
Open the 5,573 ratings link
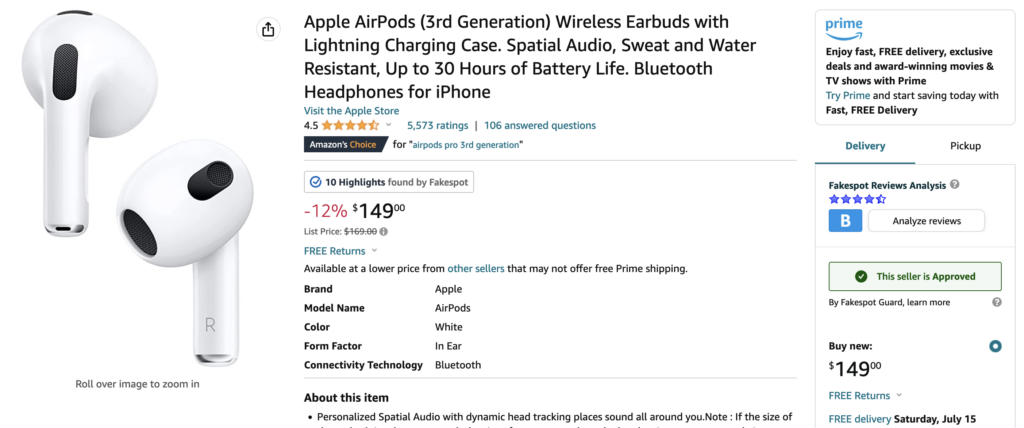click(438, 125)
